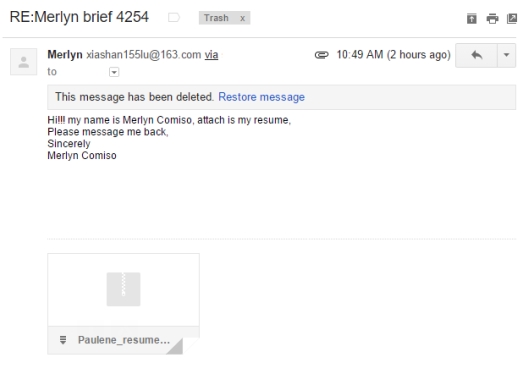The width and height of the screenshot is (527, 374).
Task: Click the download icon on the attachment
Action: click(x=63, y=340)
